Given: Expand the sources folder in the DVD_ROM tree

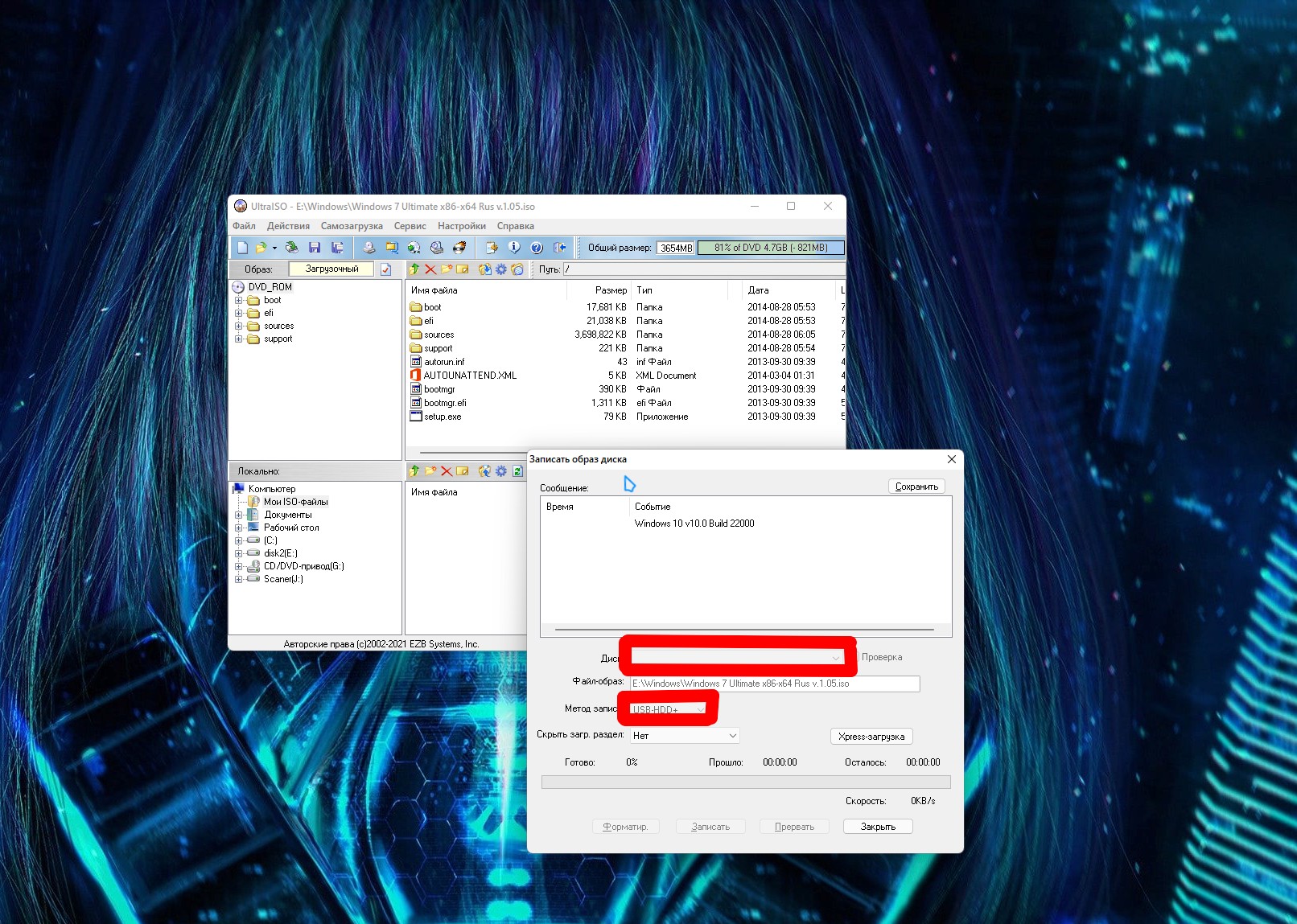Looking at the screenshot, I should point(238,326).
